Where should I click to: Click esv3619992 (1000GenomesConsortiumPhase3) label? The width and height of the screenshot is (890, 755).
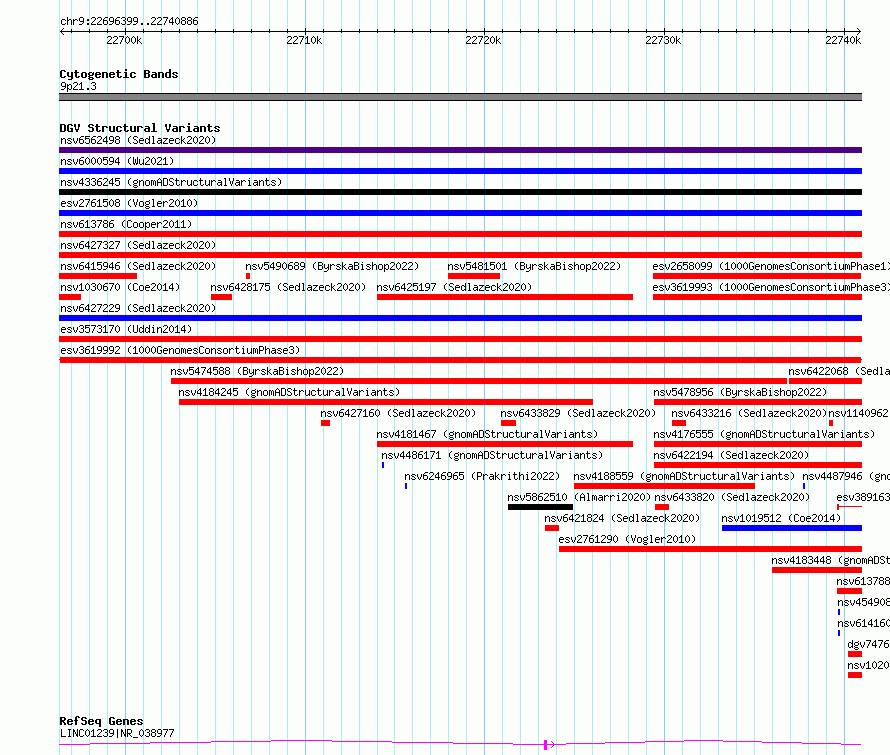click(180, 350)
